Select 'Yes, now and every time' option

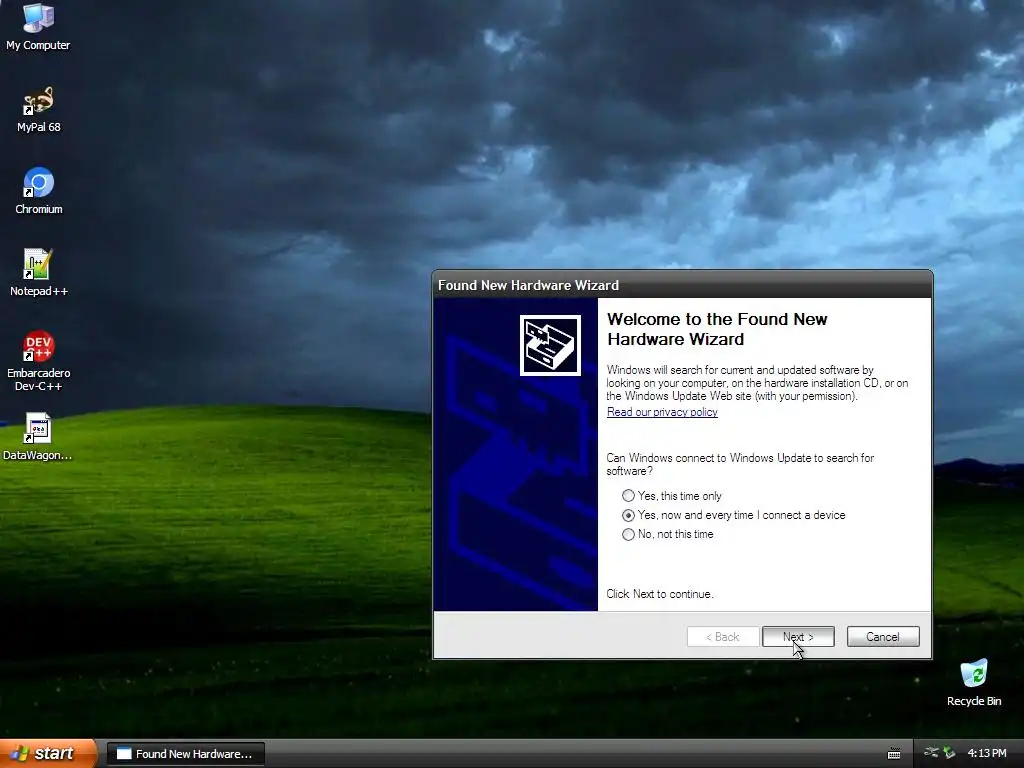point(733,515)
